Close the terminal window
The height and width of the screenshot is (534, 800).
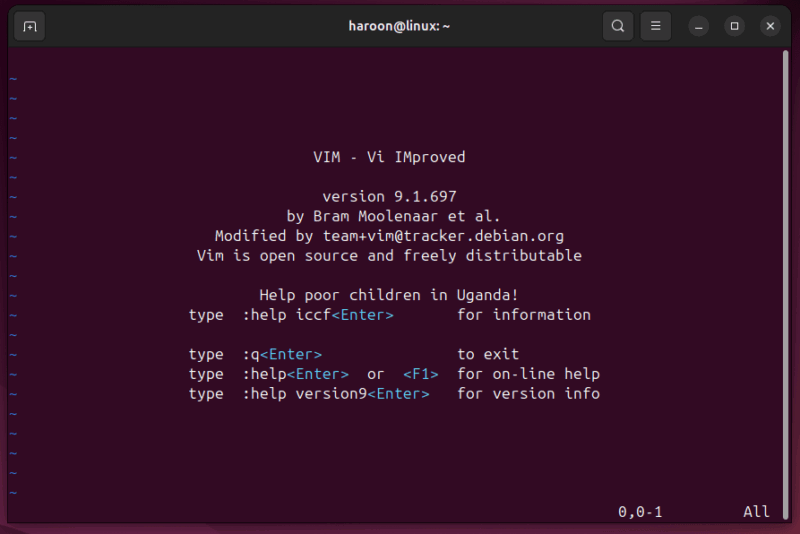[x=770, y=26]
